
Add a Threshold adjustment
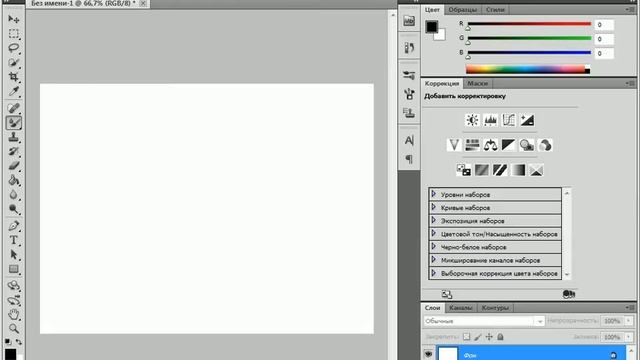pos(500,170)
